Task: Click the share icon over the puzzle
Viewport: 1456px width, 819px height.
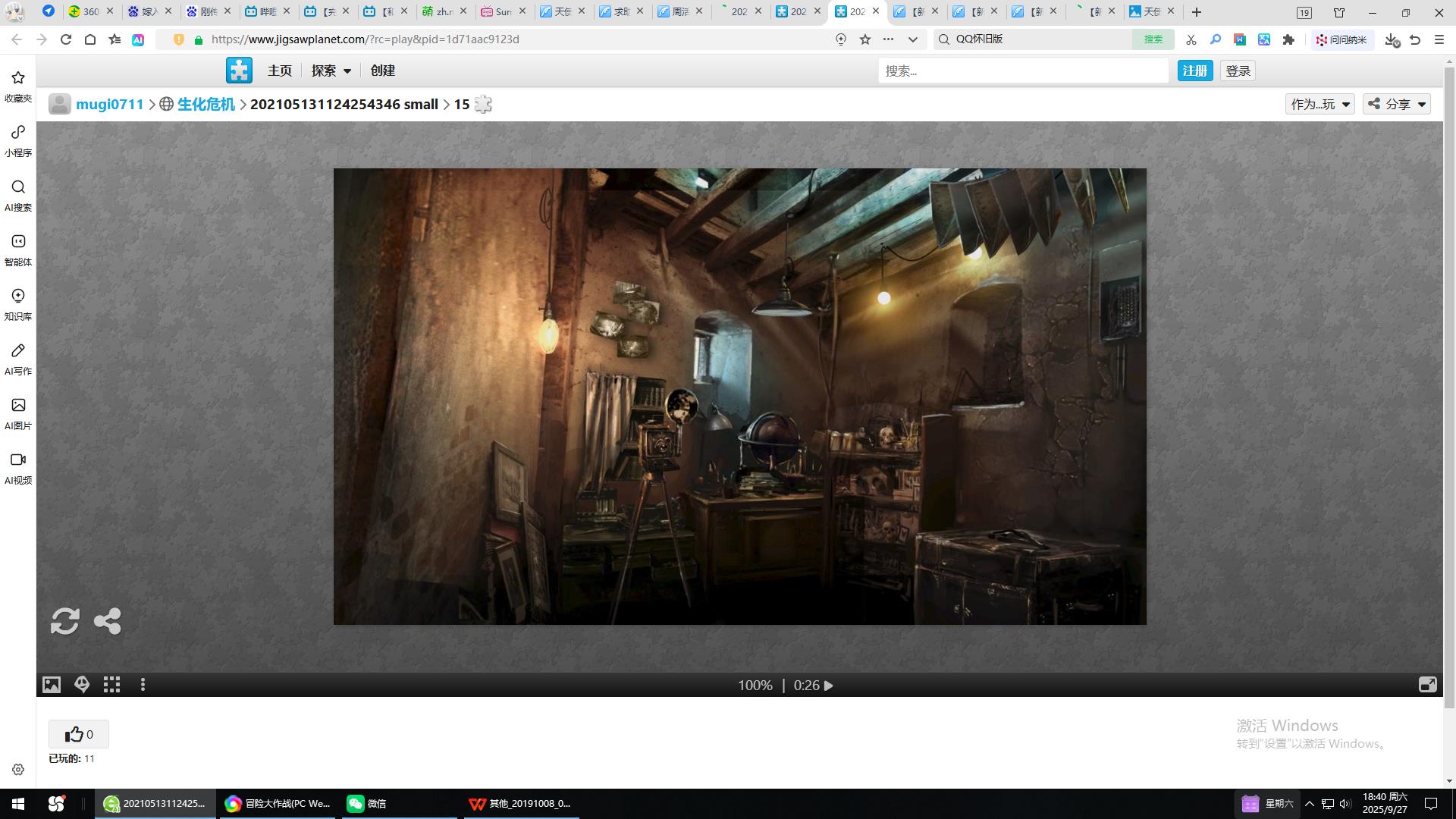Action: [108, 621]
